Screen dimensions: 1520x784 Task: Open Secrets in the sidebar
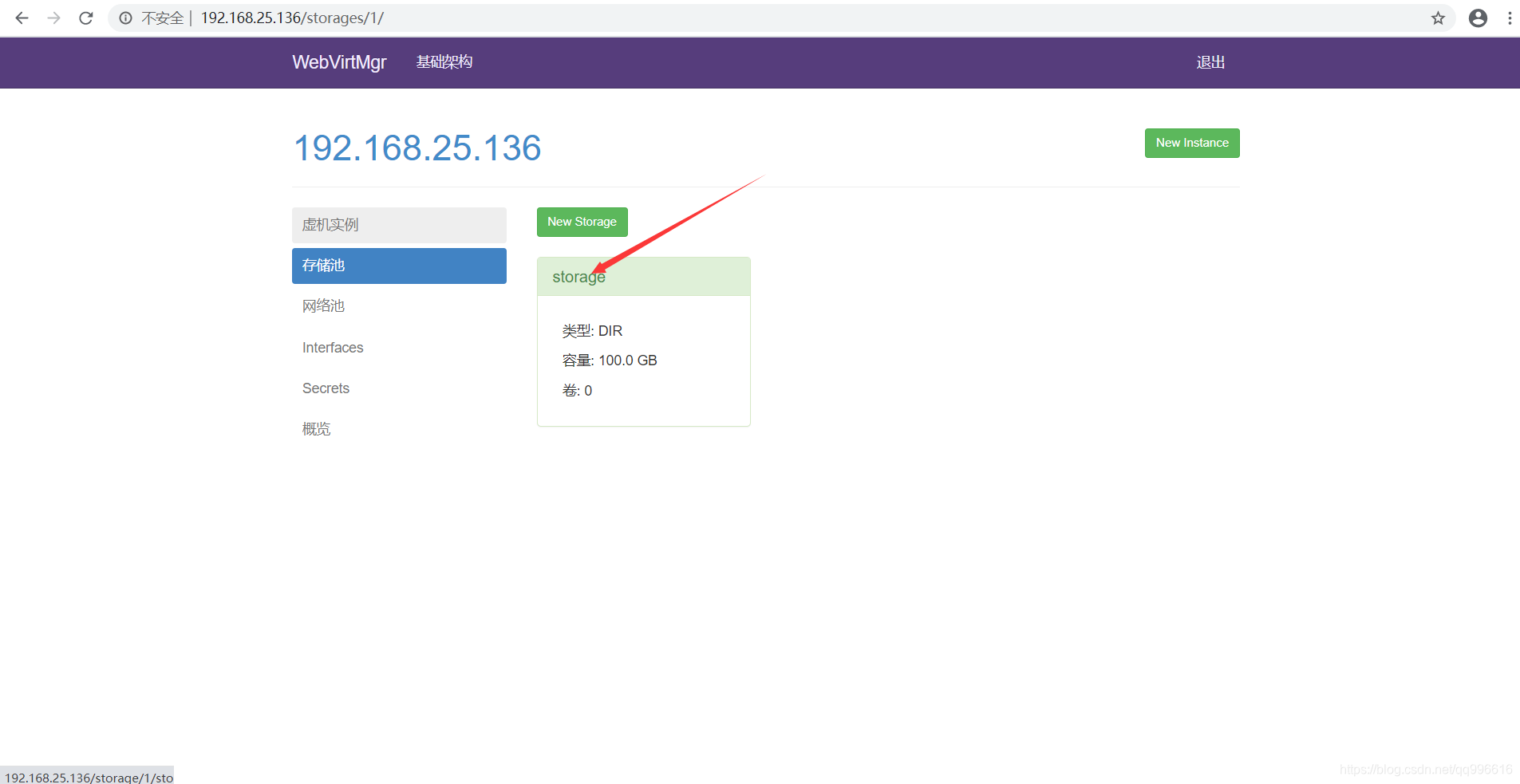click(399, 388)
